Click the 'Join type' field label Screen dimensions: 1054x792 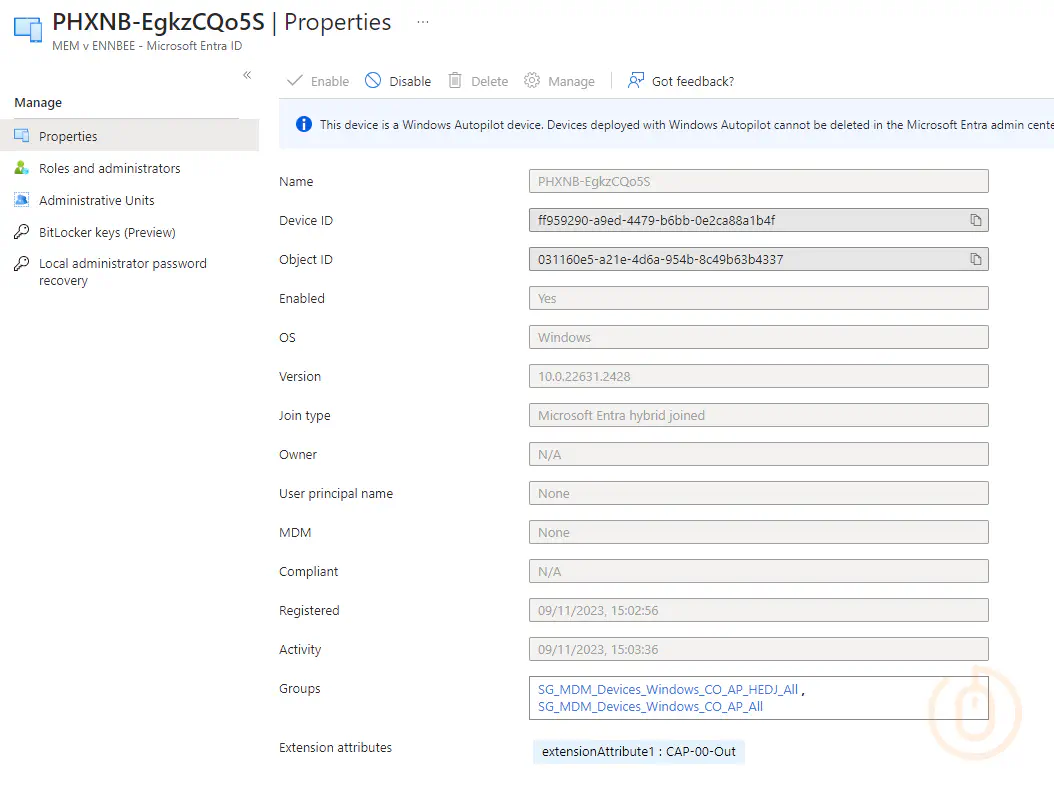click(x=305, y=415)
